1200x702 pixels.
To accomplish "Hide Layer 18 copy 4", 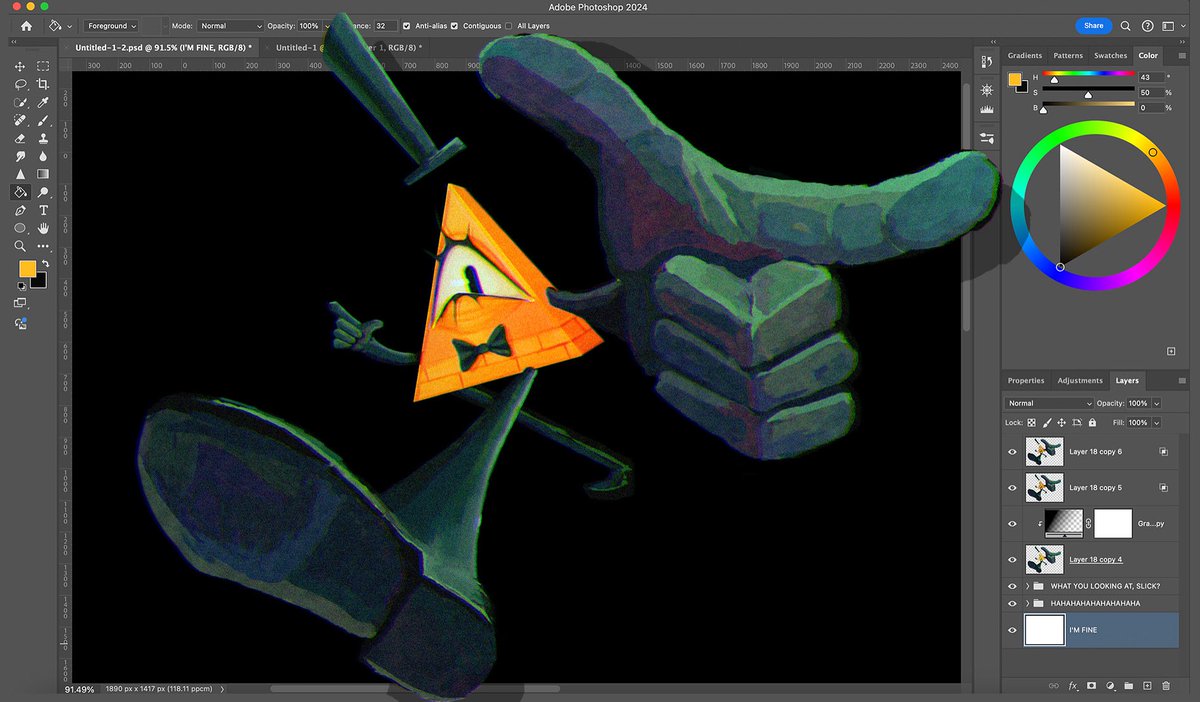I will [x=1012, y=559].
